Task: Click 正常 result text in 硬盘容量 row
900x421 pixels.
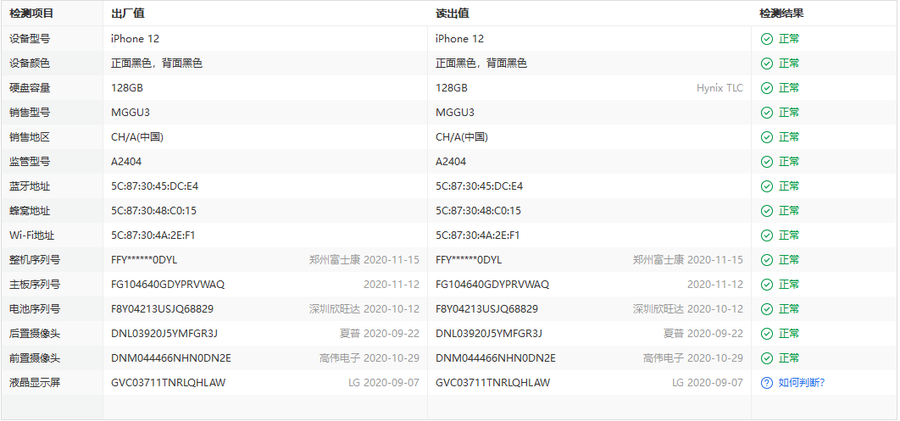Action: click(789, 88)
